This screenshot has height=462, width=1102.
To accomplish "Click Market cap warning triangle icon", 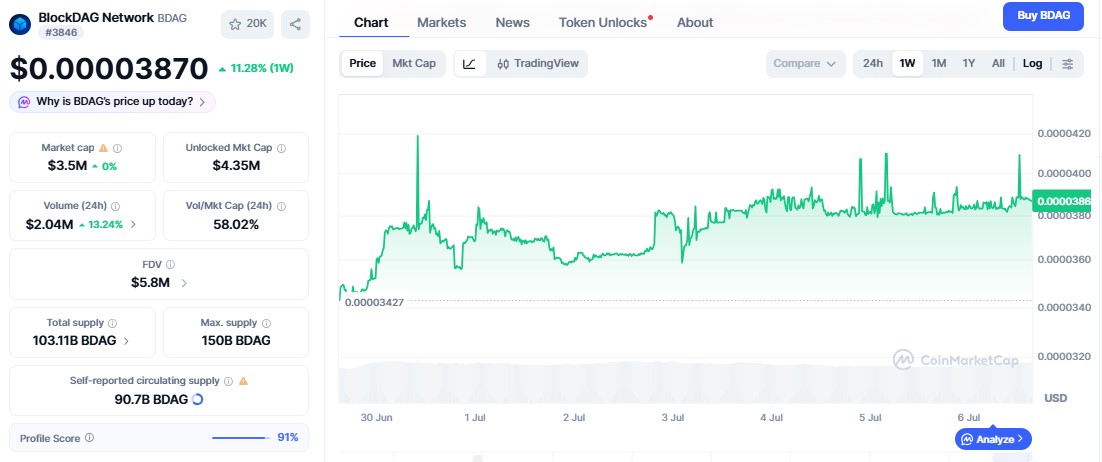I will coord(103,148).
